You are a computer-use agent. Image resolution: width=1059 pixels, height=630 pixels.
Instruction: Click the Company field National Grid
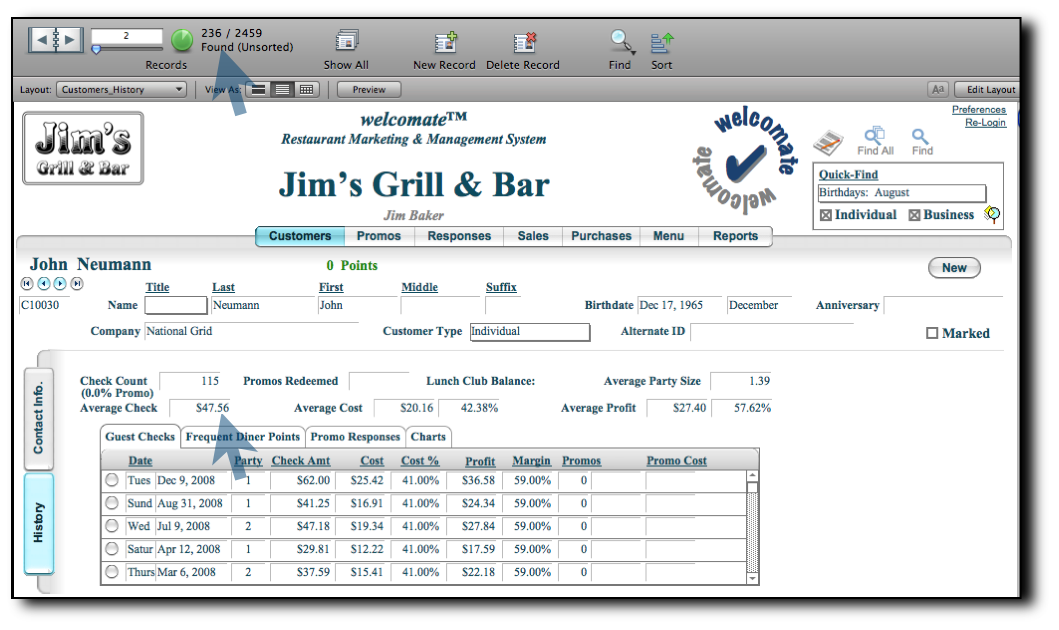click(251, 332)
